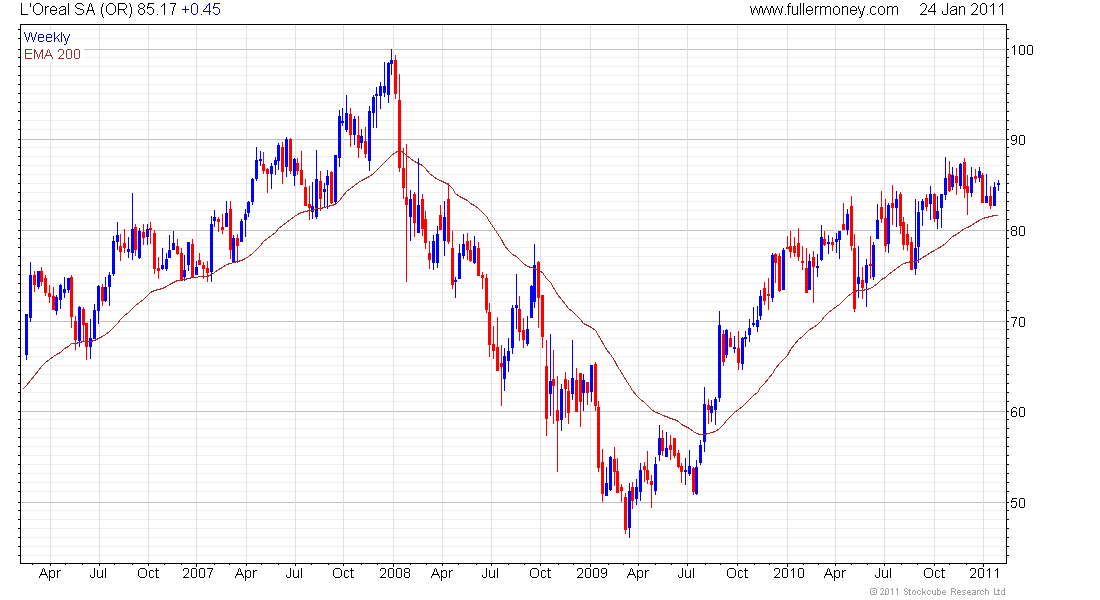The width and height of the screenshot is (1100, 600).
Task: Click the 85.17 price value in the title
Action: tap(157, 10)
